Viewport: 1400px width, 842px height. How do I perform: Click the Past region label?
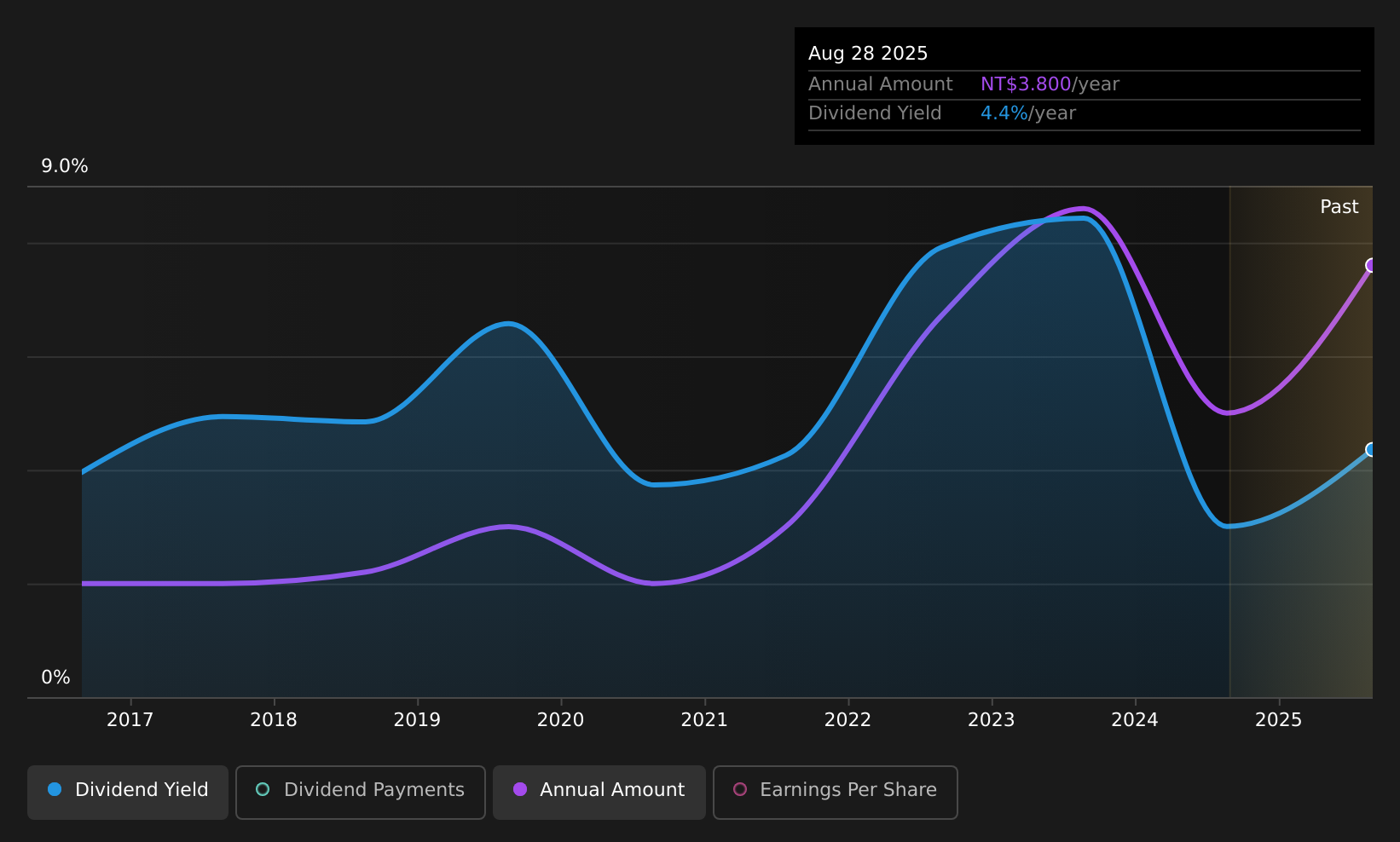pyautogui.click(x=1339, y=207)
